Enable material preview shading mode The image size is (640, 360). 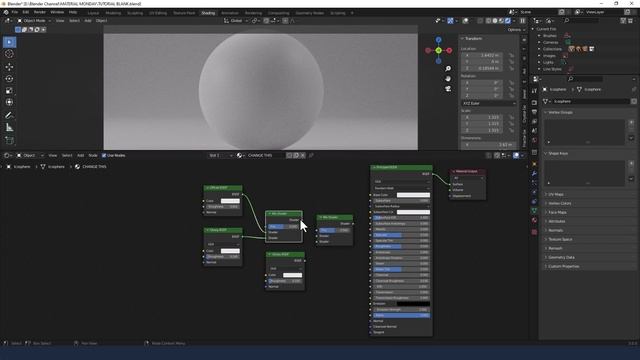click(501, 20)
